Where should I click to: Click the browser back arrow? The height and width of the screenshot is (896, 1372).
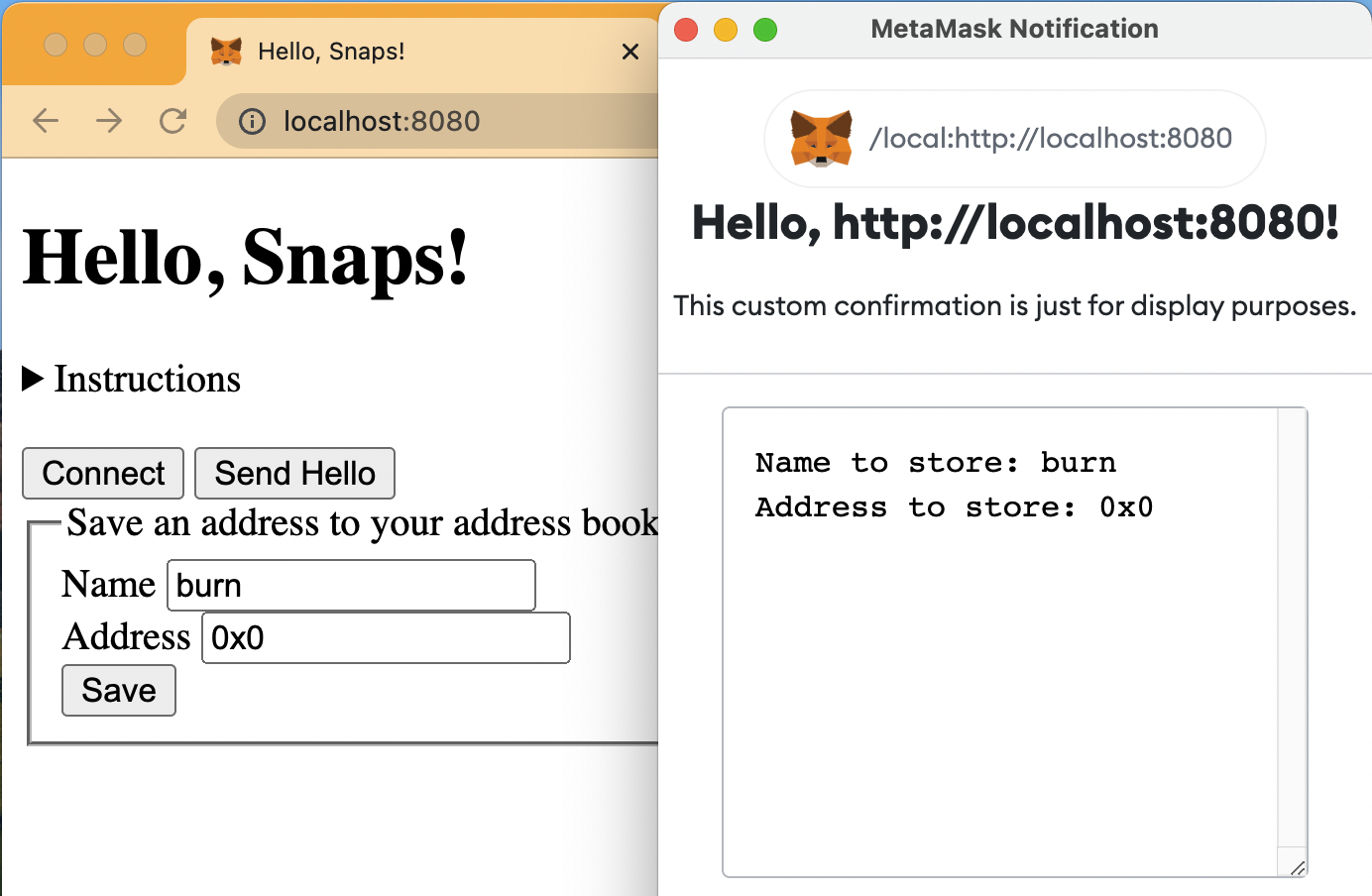pos(46,121)
